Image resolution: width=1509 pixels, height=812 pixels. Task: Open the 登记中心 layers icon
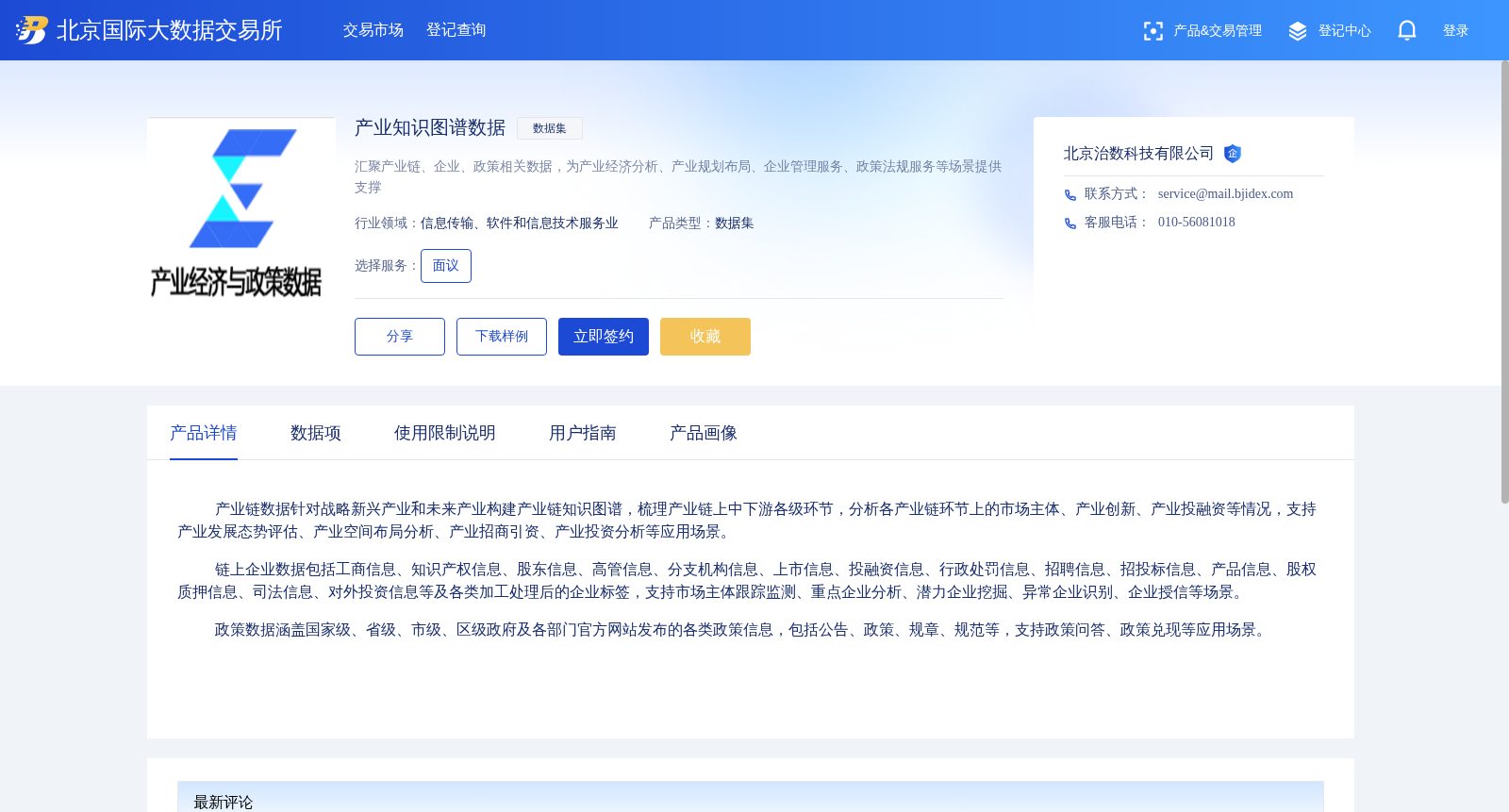[x=1298, y=31]
